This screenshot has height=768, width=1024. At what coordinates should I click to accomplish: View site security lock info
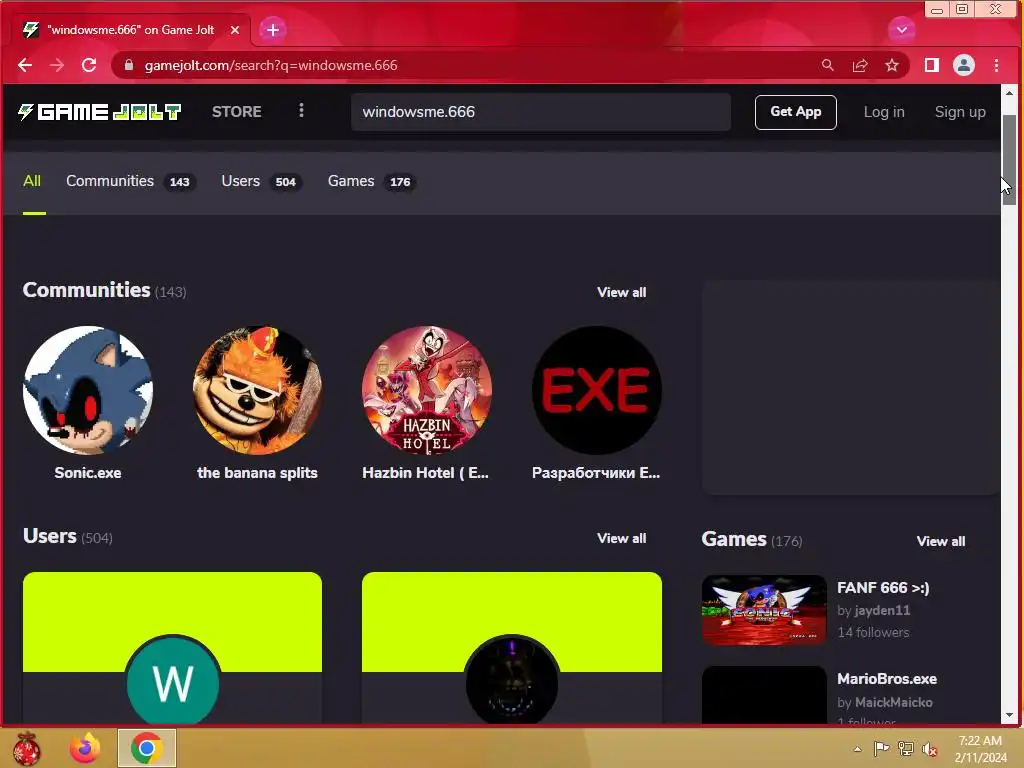[129, 65]
